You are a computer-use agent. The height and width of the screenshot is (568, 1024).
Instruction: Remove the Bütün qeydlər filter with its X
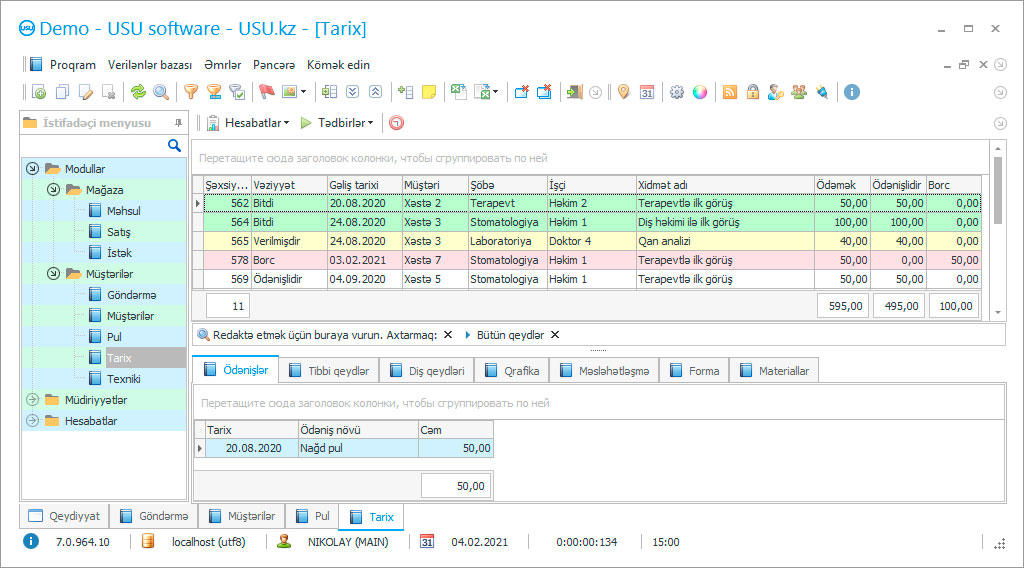[x=555, y=335]
